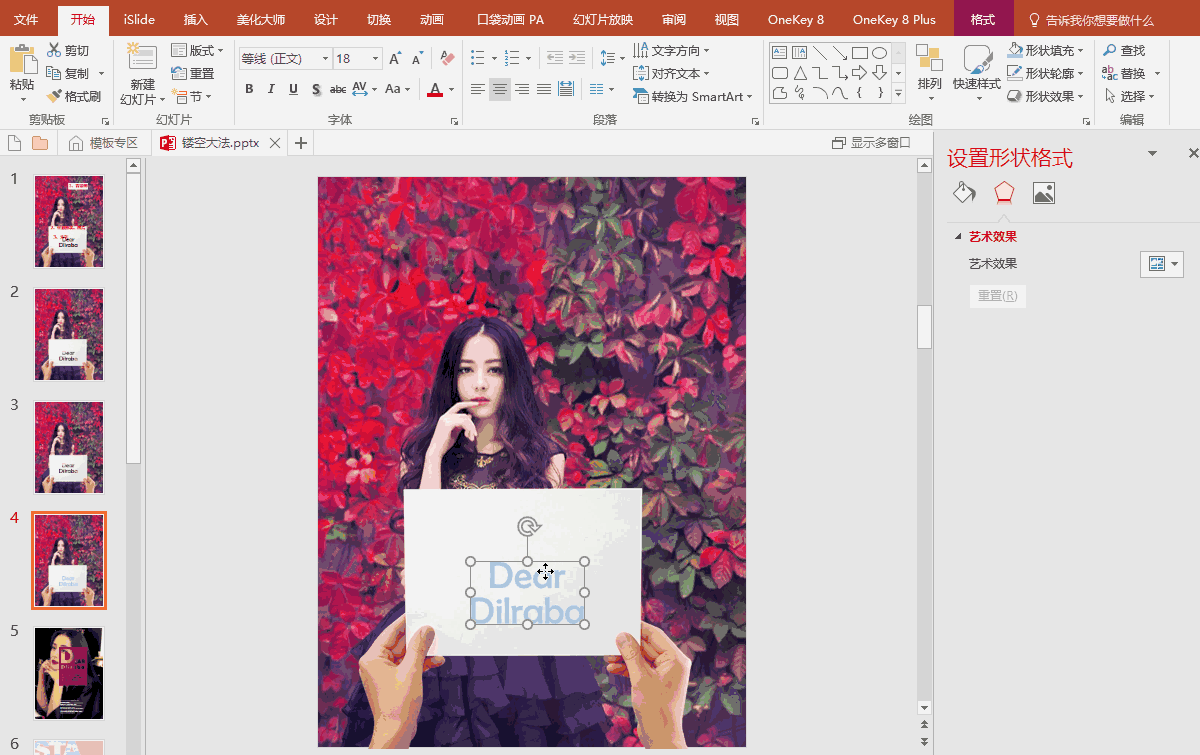Open the Fill & Line paint bucket tab

pos(963,193)
